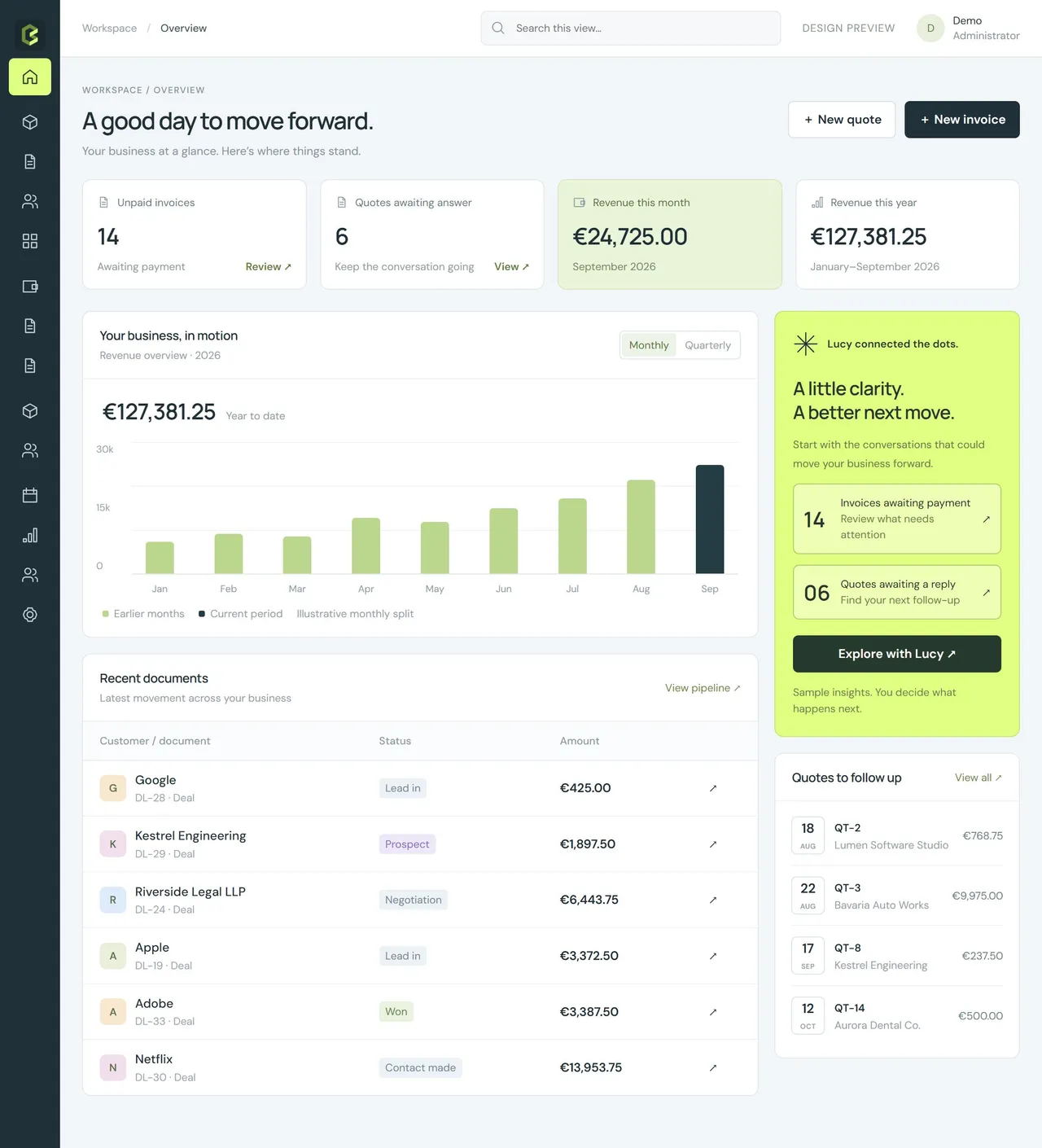Click the people icon directly above the settings gear
The height and width of the screenshot is (1148, 1042).
pos(30,575)
